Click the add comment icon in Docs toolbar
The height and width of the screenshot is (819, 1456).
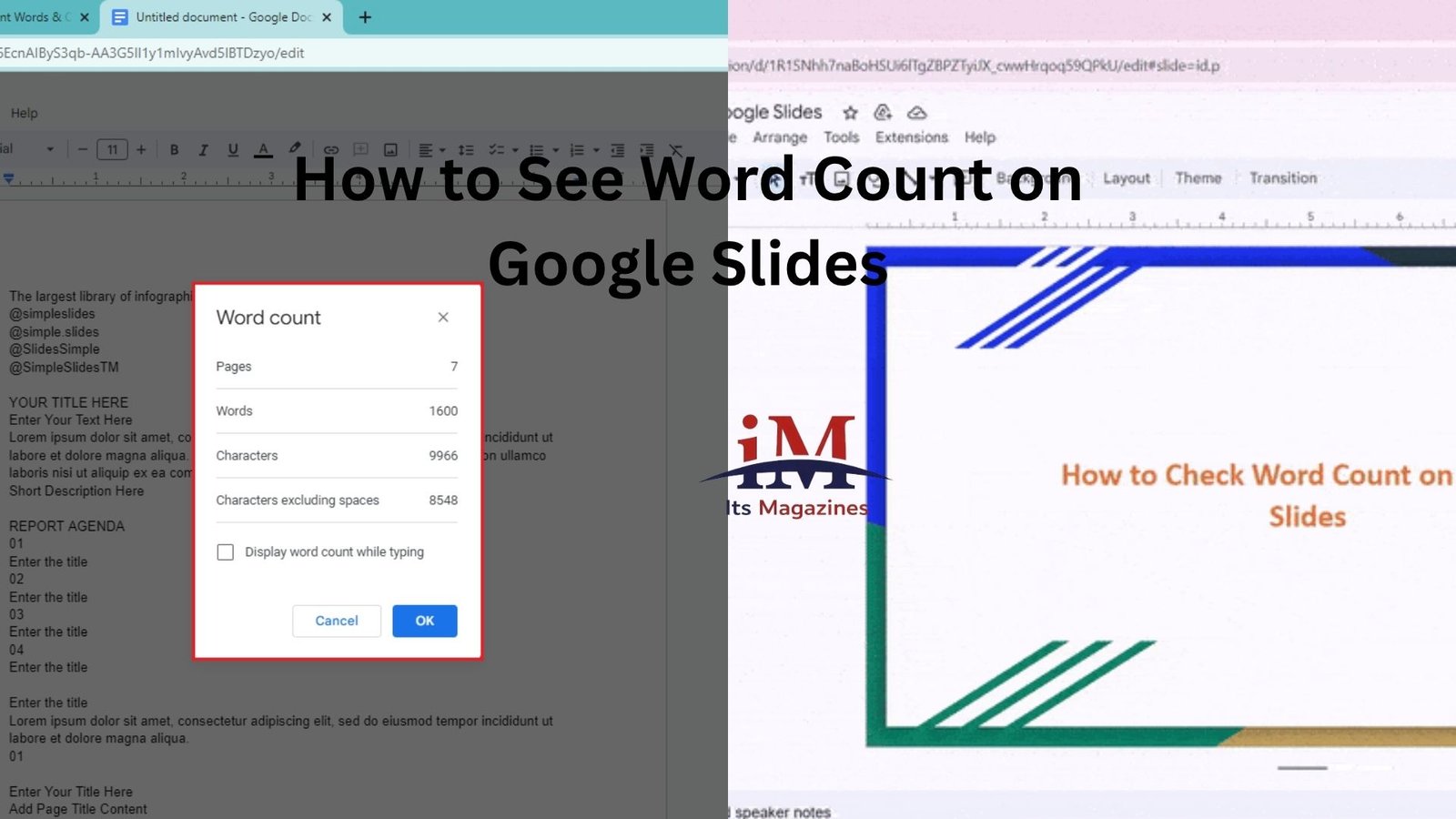point(360,149)
